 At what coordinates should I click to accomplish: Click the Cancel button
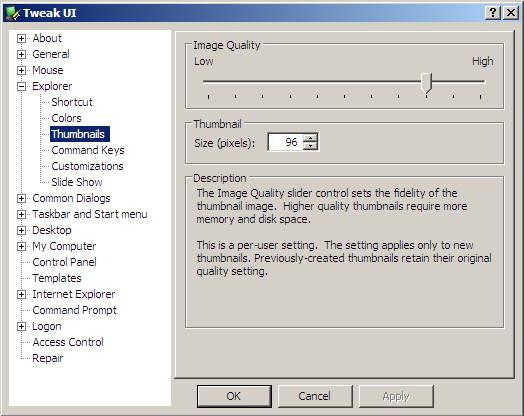[315, 396]
